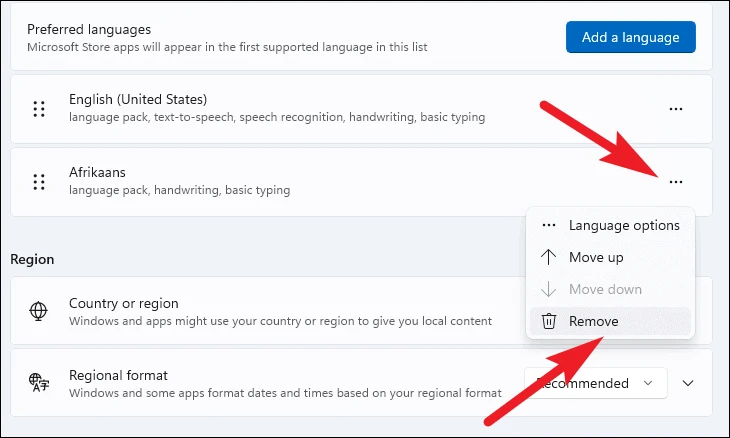Select the Afrikaans language row
The image size is (730, 438).
pos(361,182)
